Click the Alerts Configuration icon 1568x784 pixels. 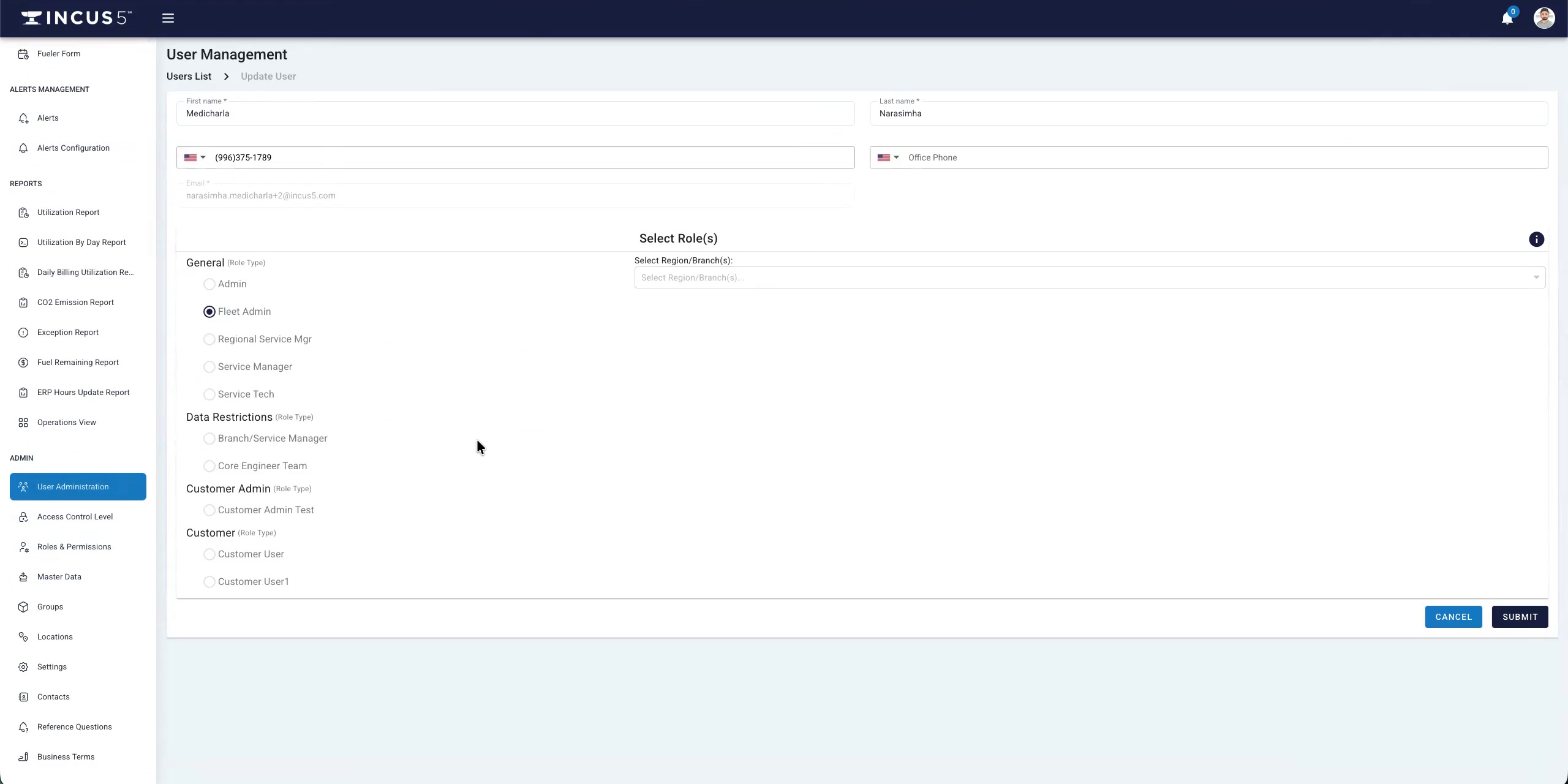(23, 148)
